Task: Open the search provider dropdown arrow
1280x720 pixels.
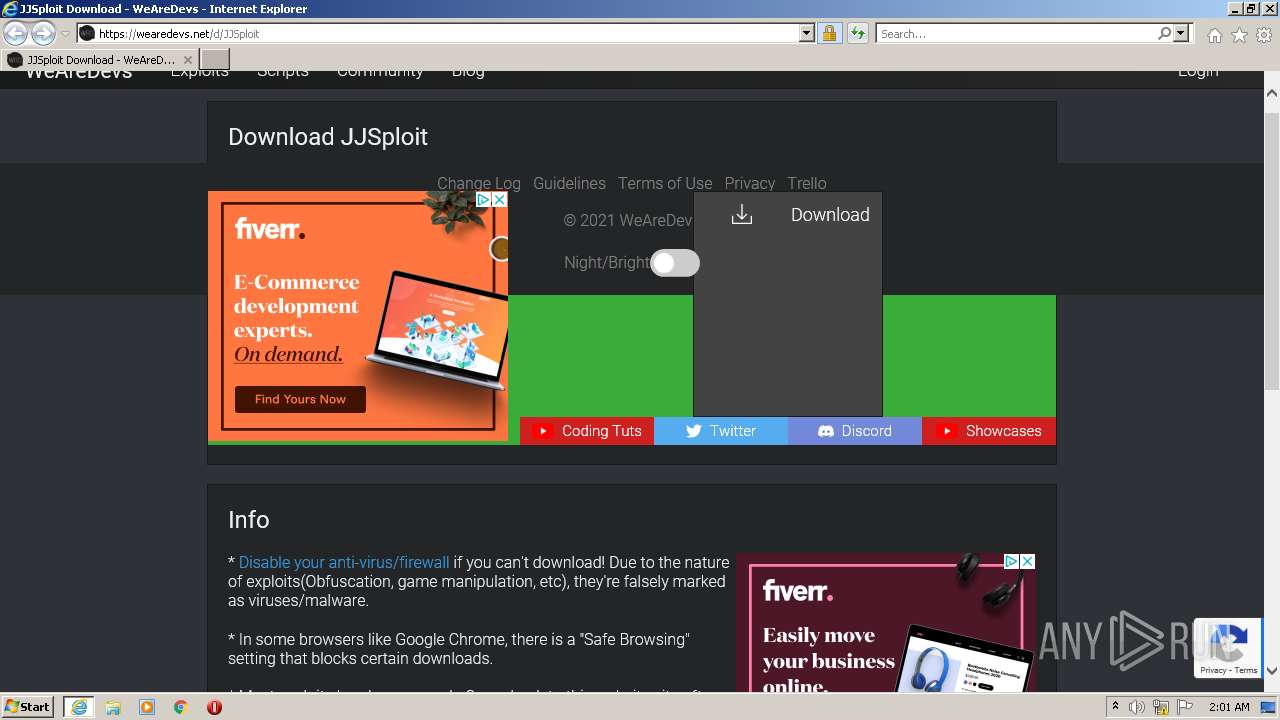Action: (x=1181, y=34)
